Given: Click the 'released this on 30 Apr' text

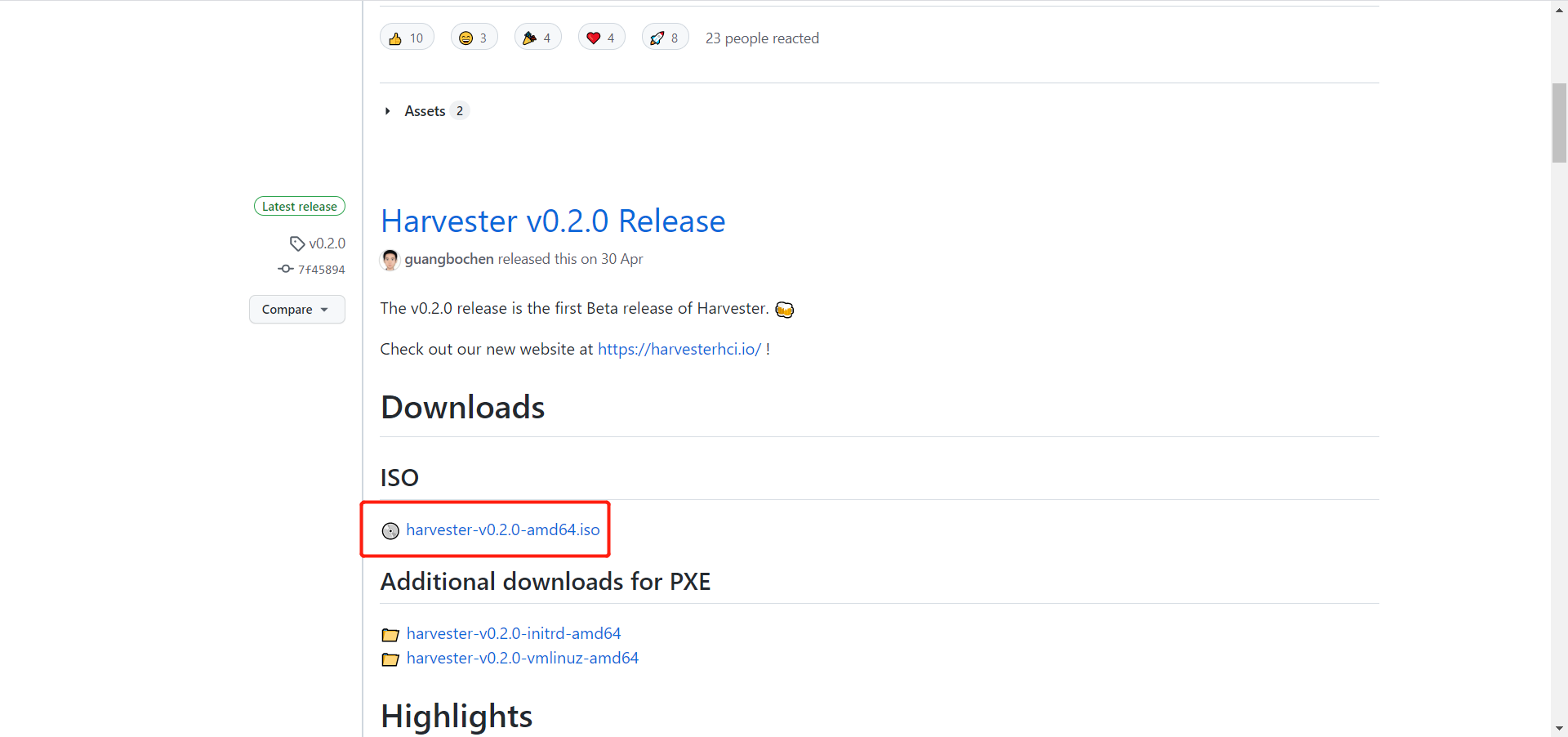Looking at the screenshot, I should 571,259.
